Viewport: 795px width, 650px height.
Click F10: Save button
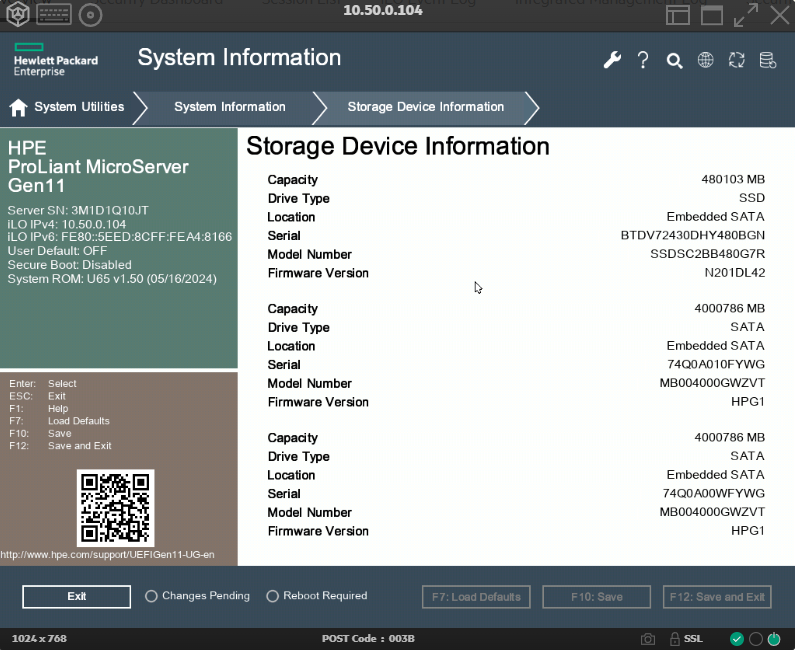(x=597, y=597)
